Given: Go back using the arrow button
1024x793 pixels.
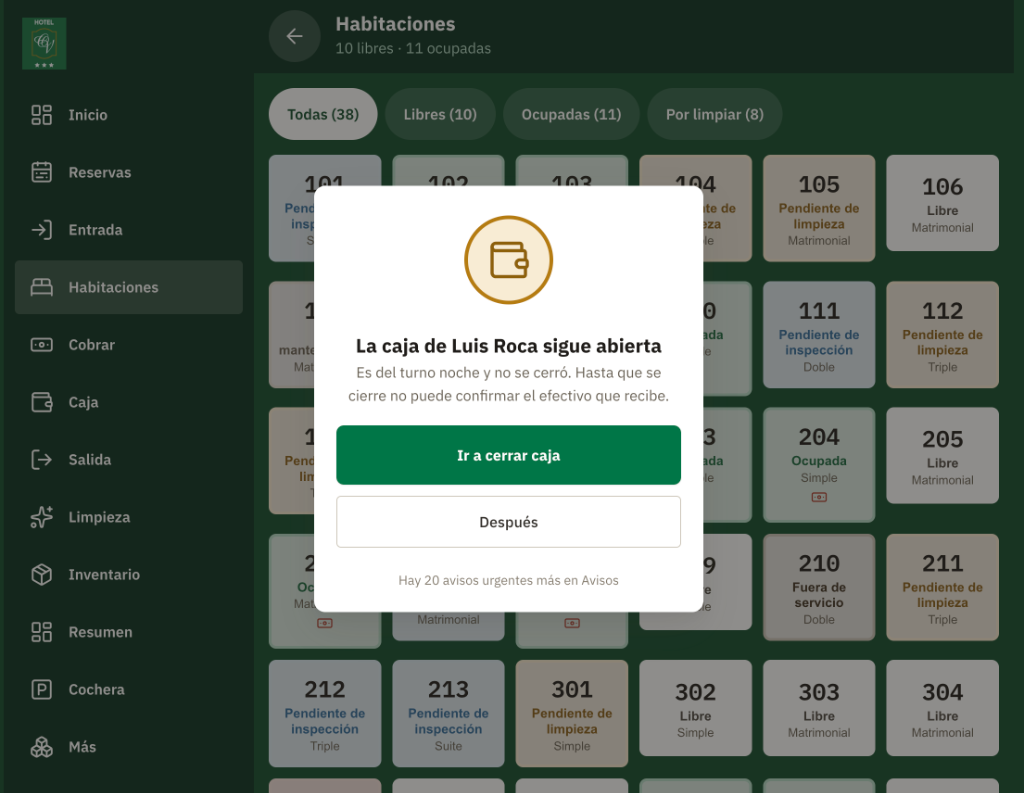Looking at the screenshot, I should pyautogui.click(x=295, y=36).
